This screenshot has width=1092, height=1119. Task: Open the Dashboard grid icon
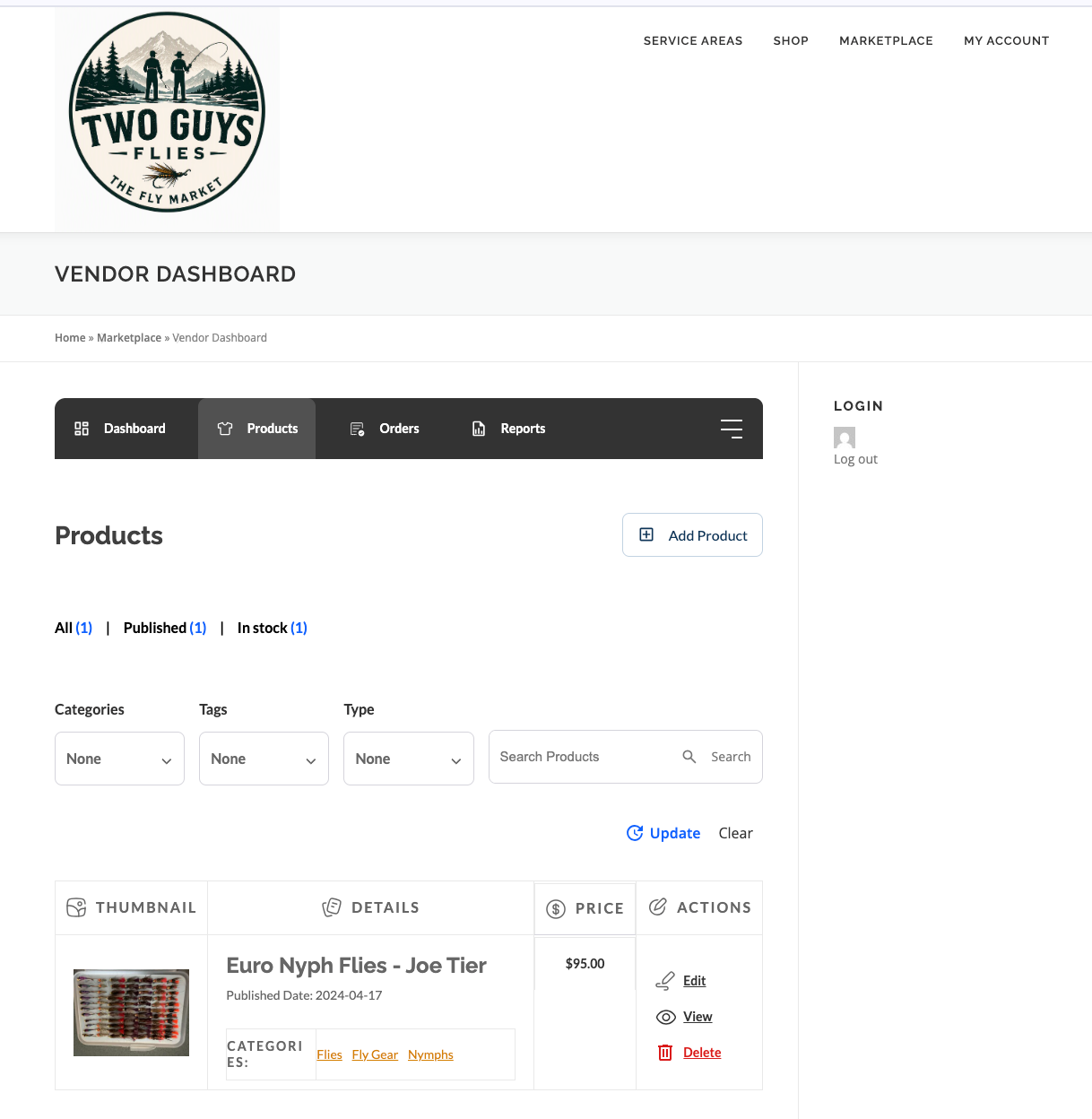tap(82, 429)
